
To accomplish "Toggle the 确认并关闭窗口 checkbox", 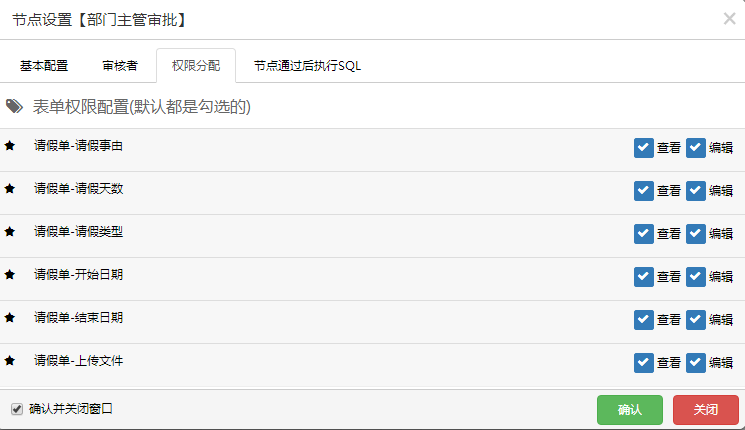I will point(17,409).
